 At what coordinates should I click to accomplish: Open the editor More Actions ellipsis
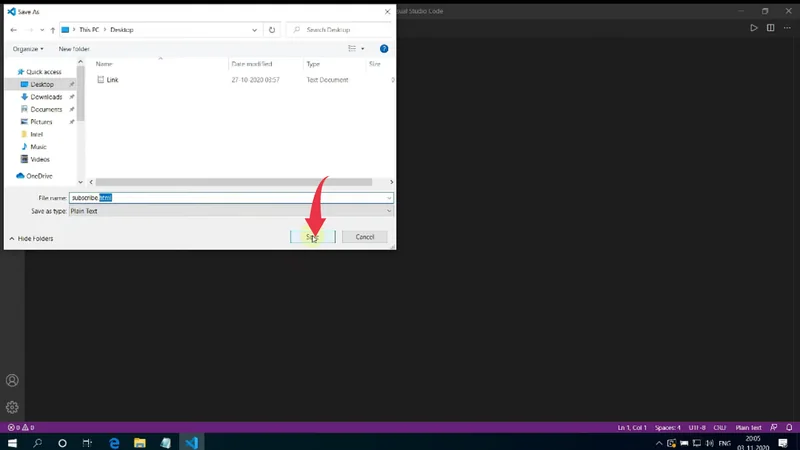point(785,28)
